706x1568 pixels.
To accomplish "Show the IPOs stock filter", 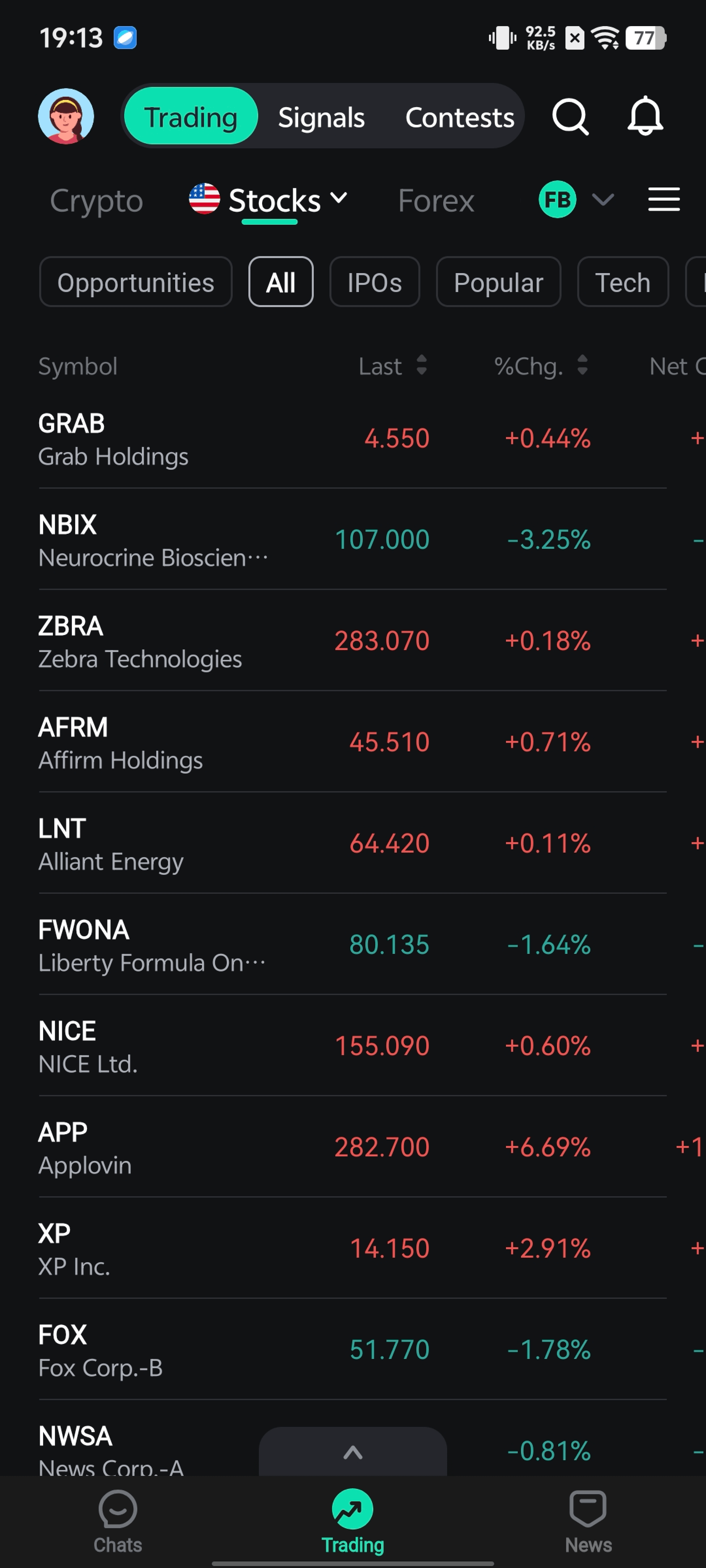I will pyautogui.click(x=374, y=283).
